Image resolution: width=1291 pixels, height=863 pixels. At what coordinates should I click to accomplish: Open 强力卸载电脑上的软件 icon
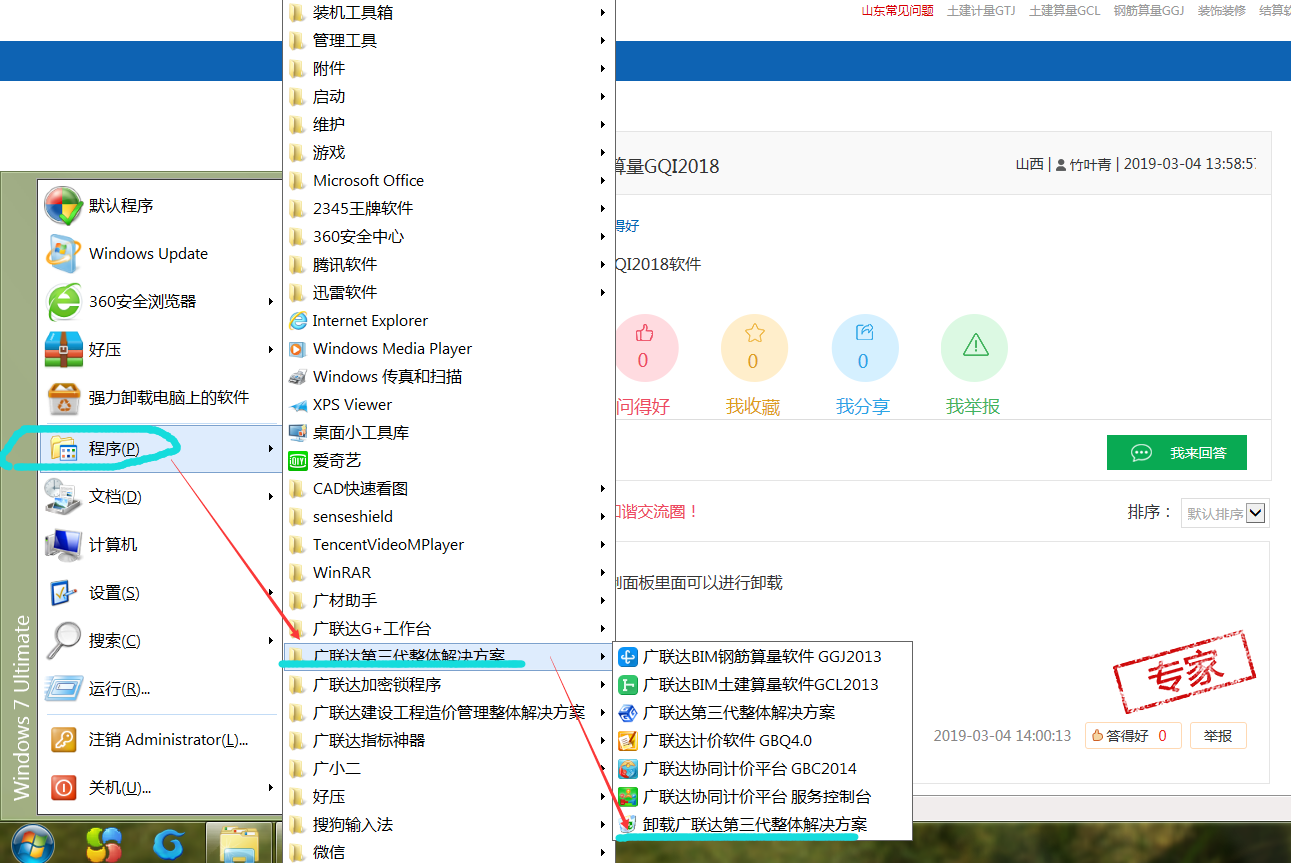coord(63,398)
